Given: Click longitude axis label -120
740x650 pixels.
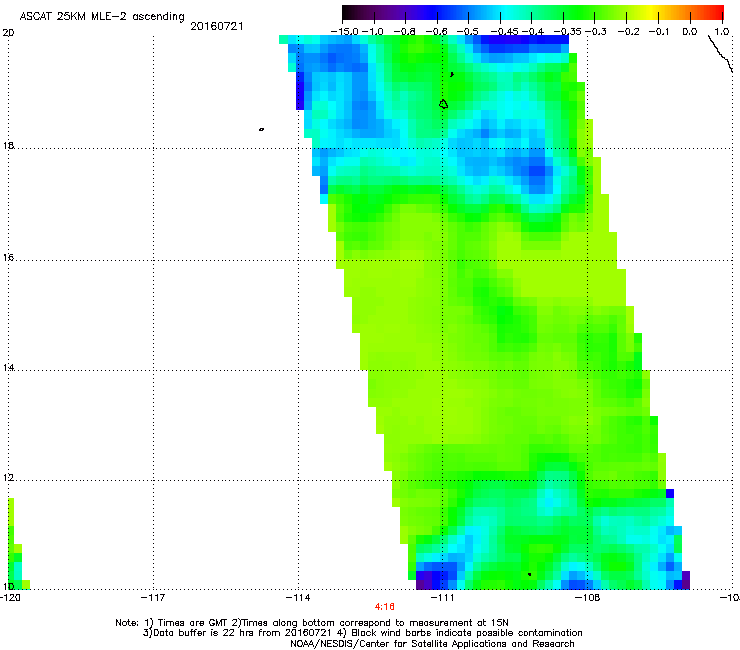Looking at the screenshot, I should (10, 598).
